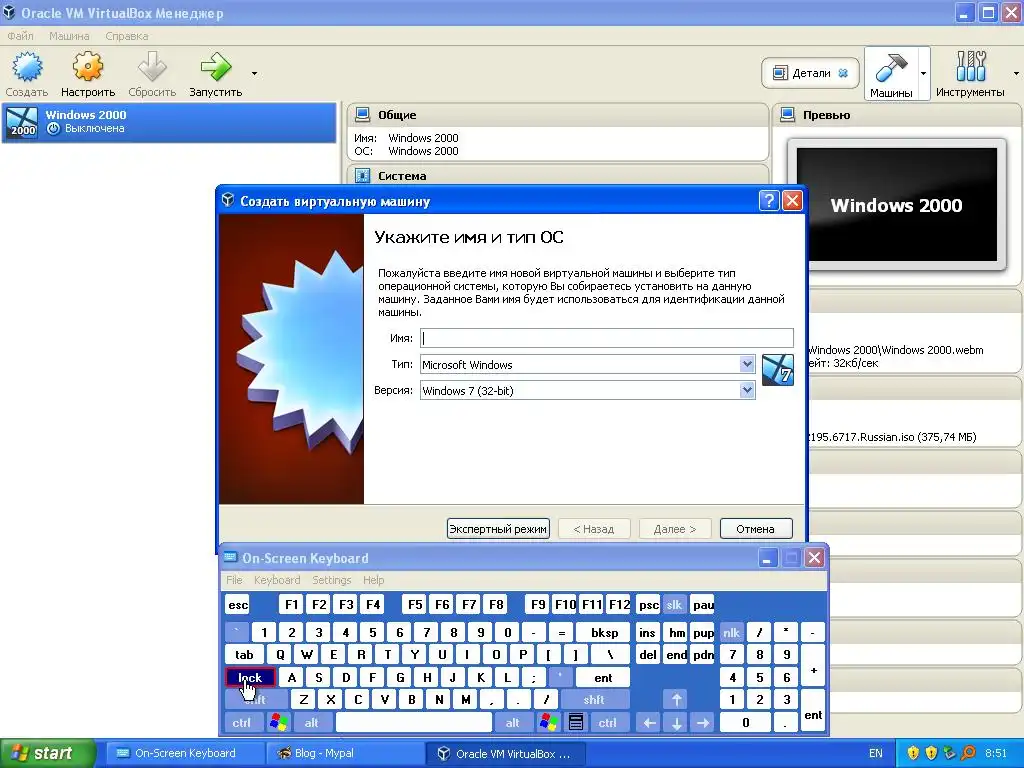This screenshot has width=1024, height=768.
Task: Click the left arrow key on keyboard
Action: (648, 722)
